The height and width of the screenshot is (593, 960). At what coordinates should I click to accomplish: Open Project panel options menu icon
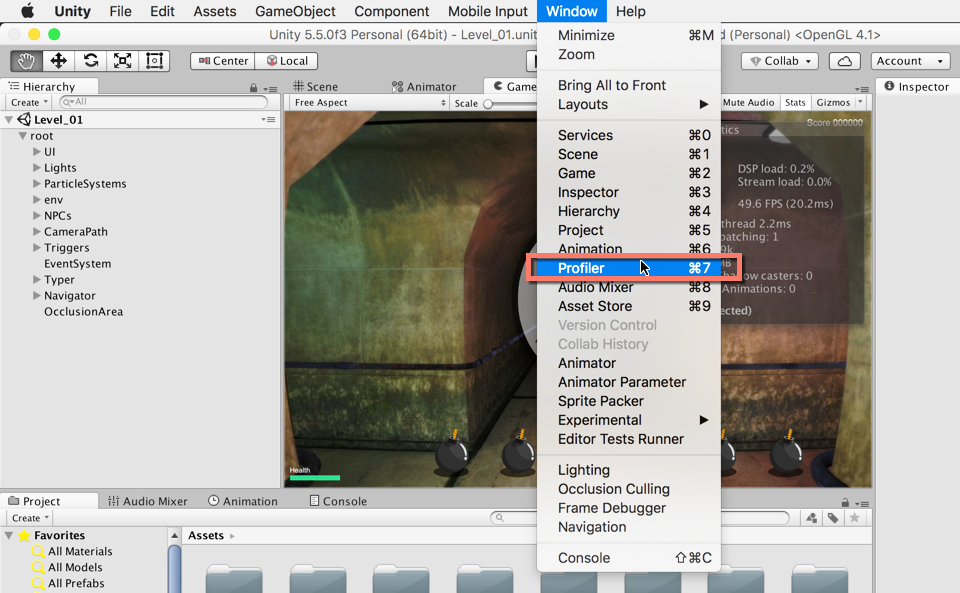(x=862, y=504)
